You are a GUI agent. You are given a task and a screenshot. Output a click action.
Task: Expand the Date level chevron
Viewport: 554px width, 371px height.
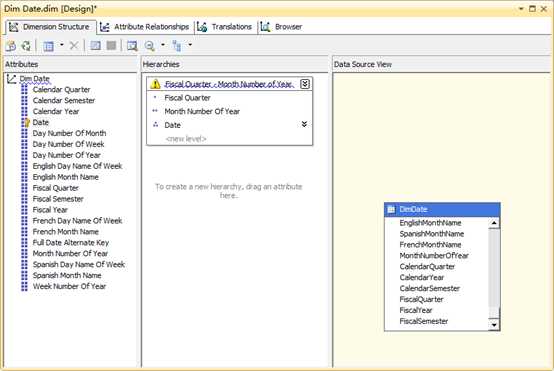(x=304, y=124)
